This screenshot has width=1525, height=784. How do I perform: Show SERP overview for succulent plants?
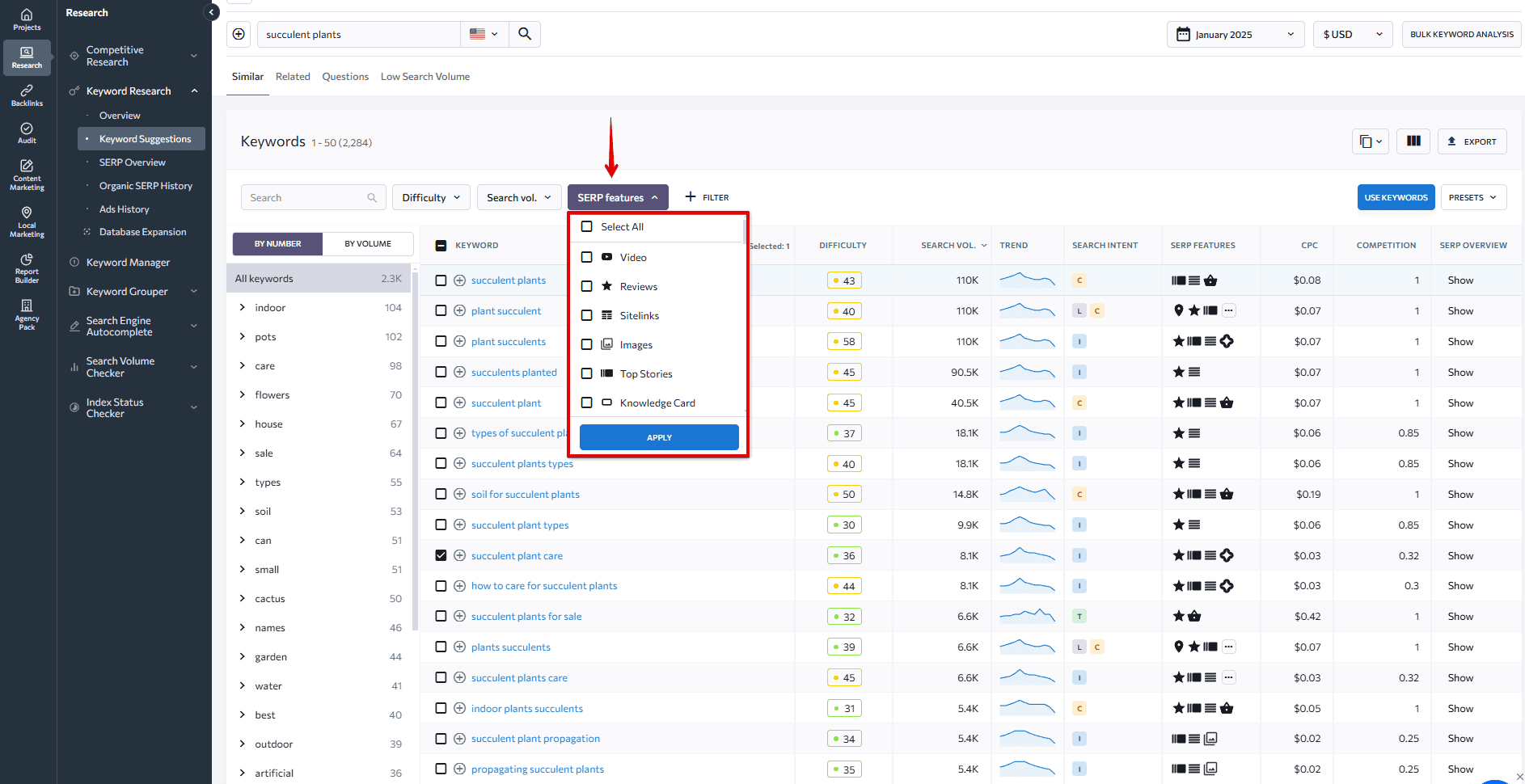click(1460, 280)
